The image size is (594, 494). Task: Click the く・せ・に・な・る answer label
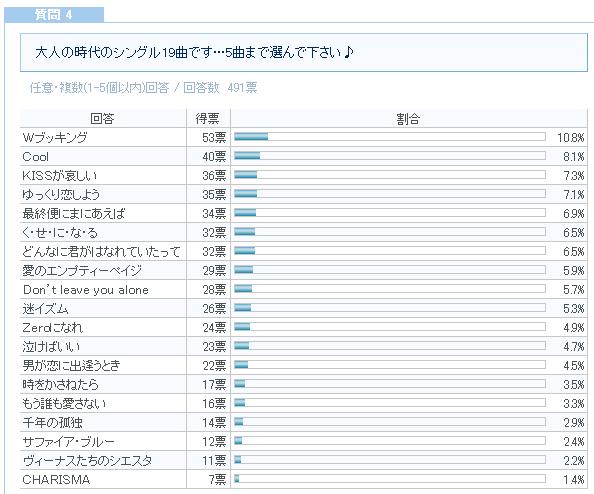[60, 233]
